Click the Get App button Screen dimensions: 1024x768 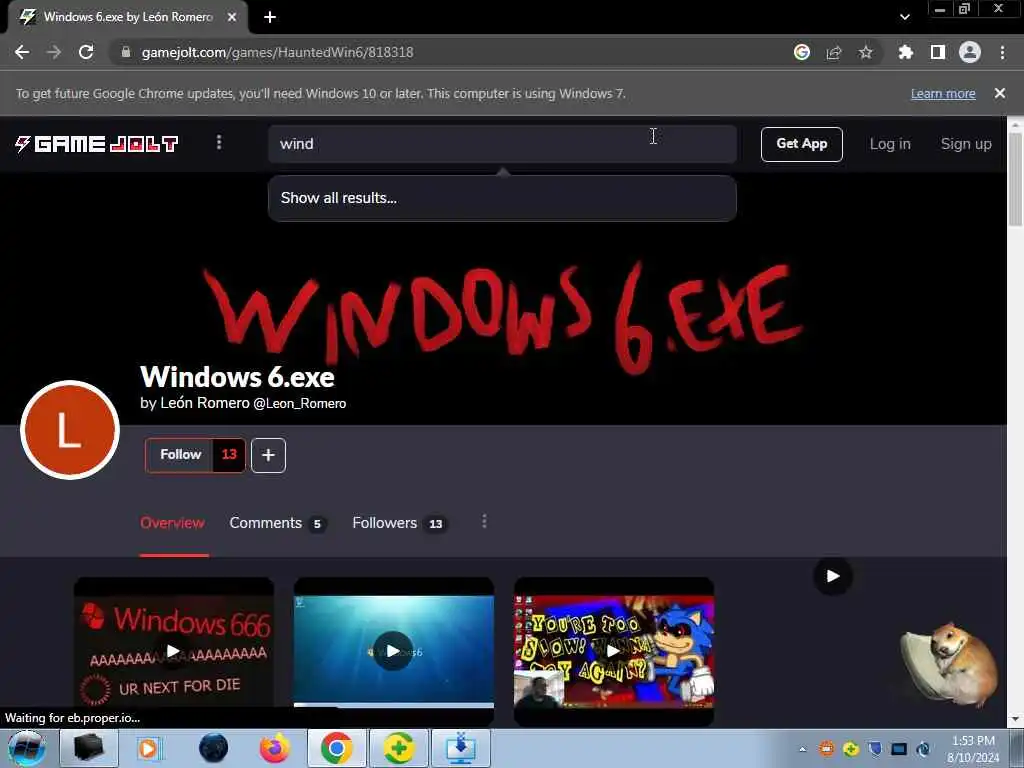click(x=801, y=144)
